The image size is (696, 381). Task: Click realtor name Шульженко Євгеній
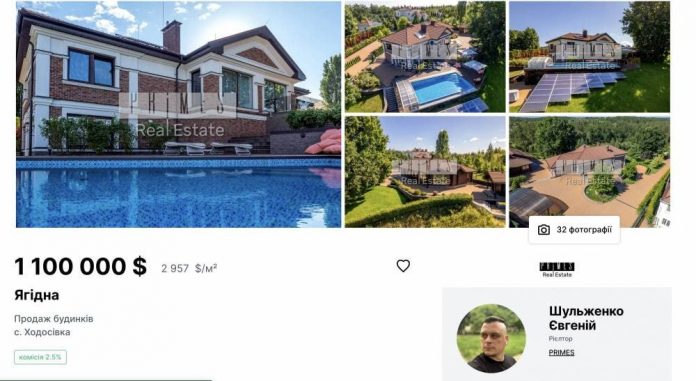pos(586,318)
